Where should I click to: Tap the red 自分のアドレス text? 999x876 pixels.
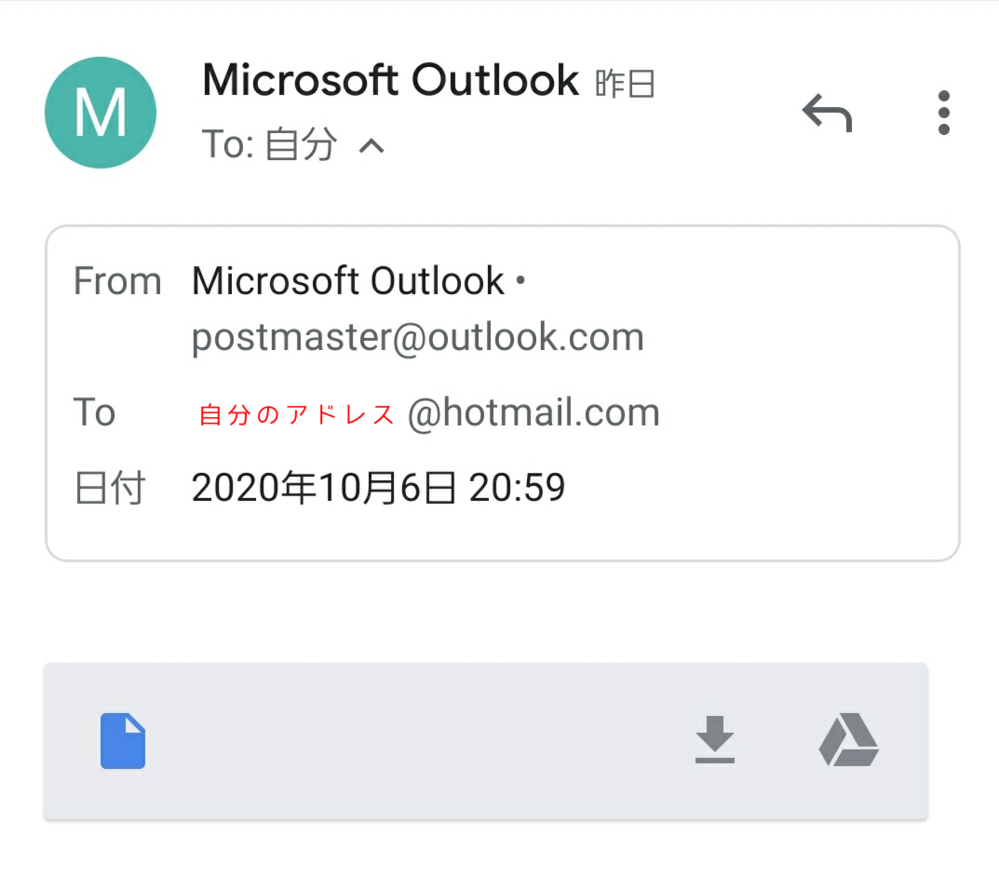[297, 414]
